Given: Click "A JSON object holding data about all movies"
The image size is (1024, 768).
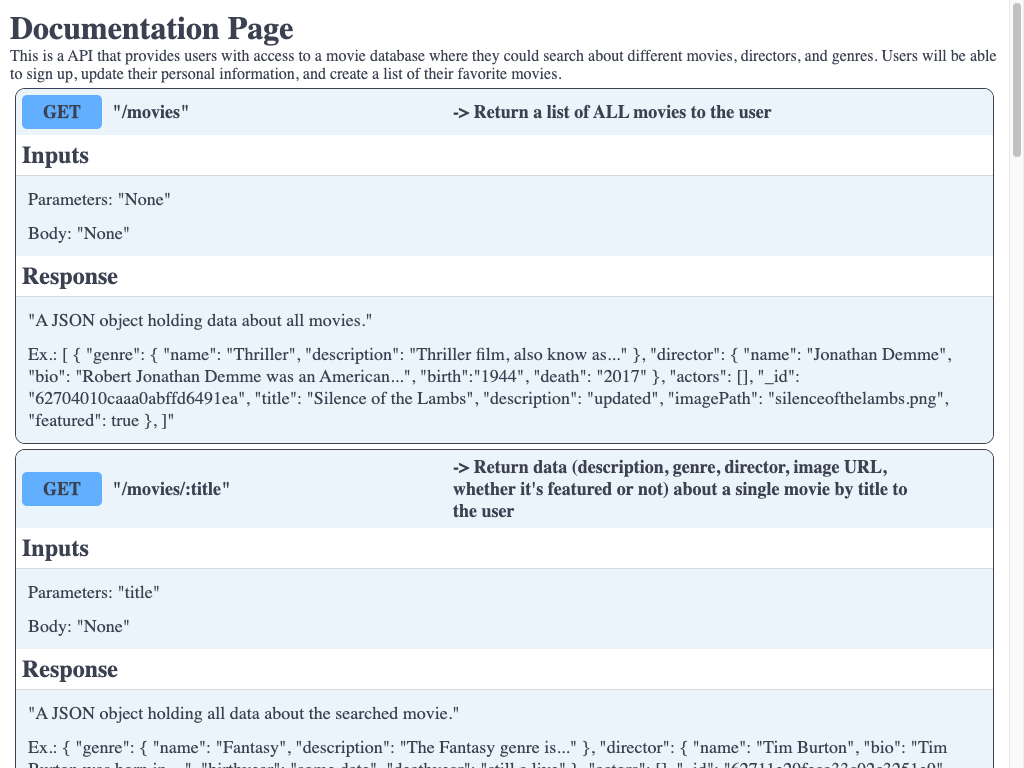Looking at the screenshot, I should click(x=200, y=320).
